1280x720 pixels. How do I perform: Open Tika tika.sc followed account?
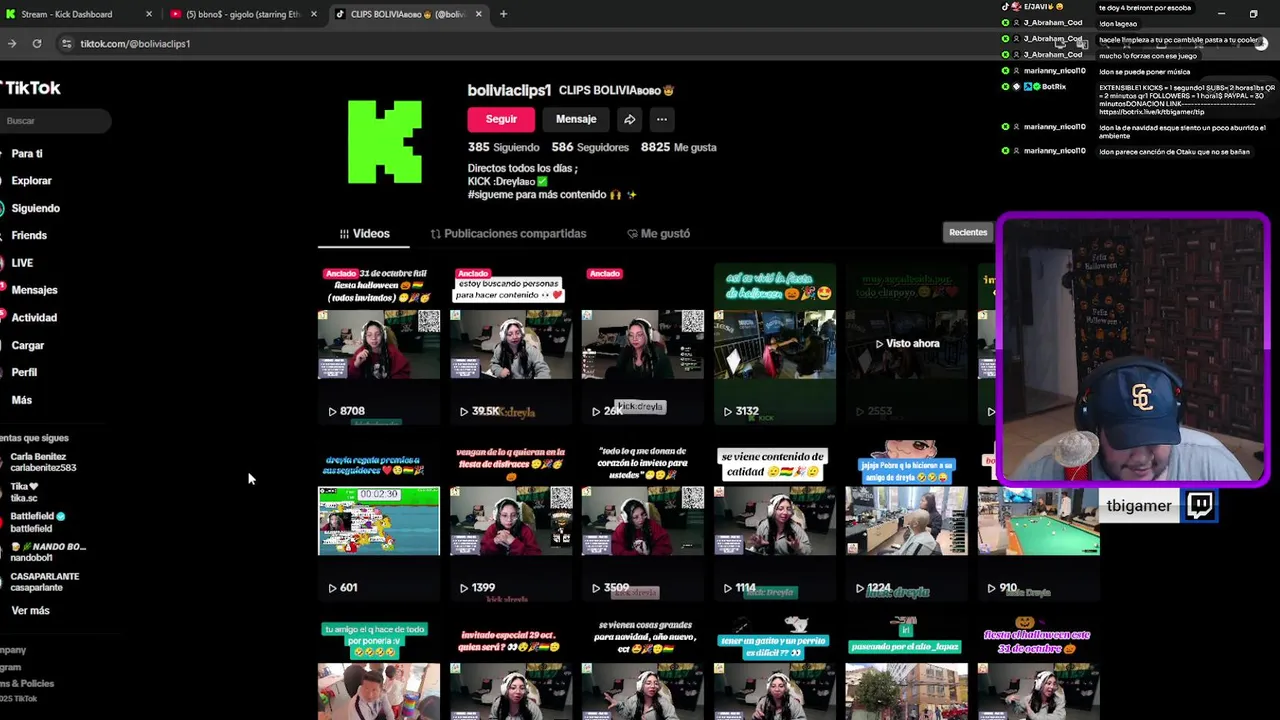(25, 492)
